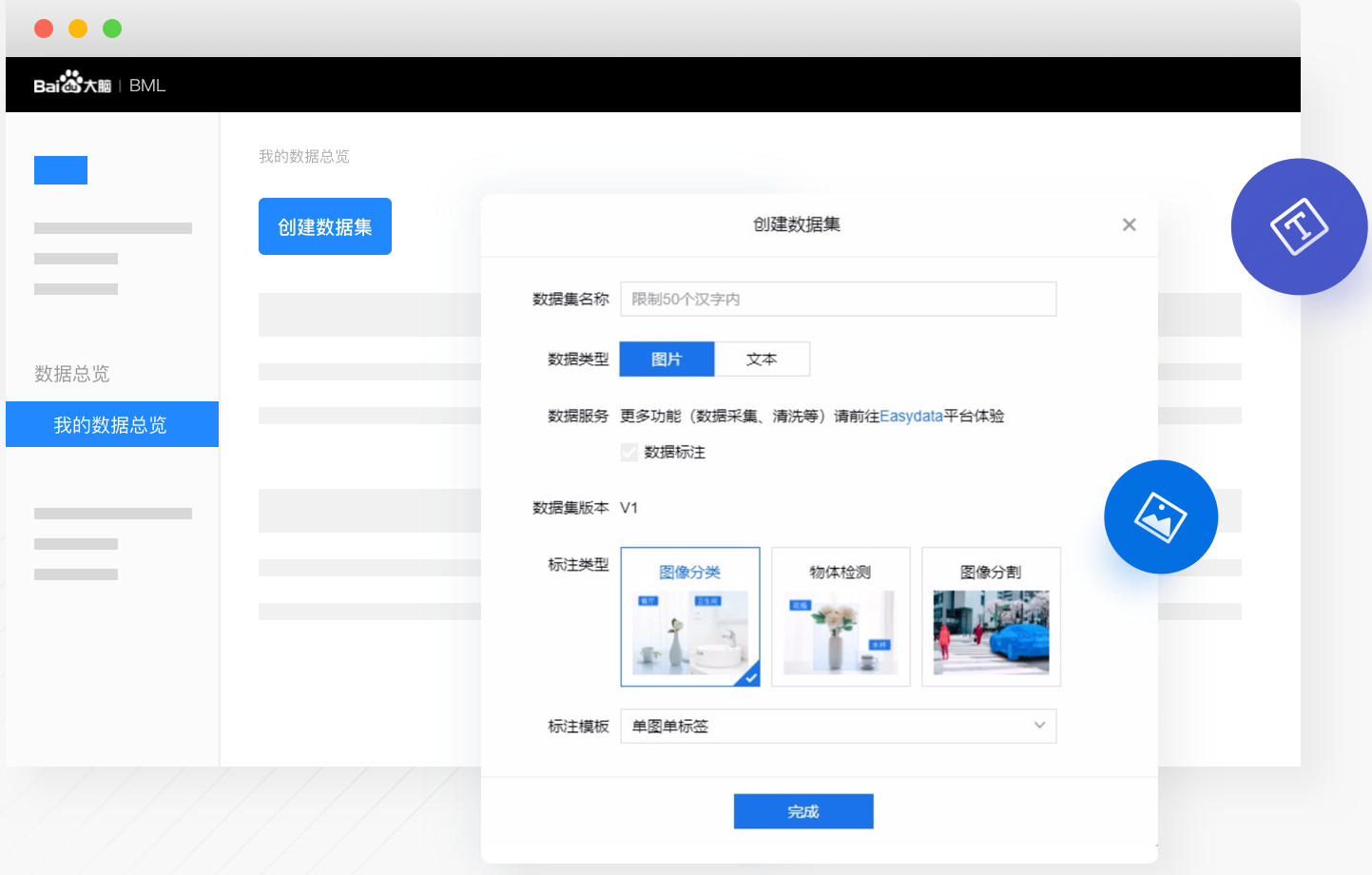Click the round text annotation icon
The height and width of the screenshot is (875, 1372).
pos(1299,226)
